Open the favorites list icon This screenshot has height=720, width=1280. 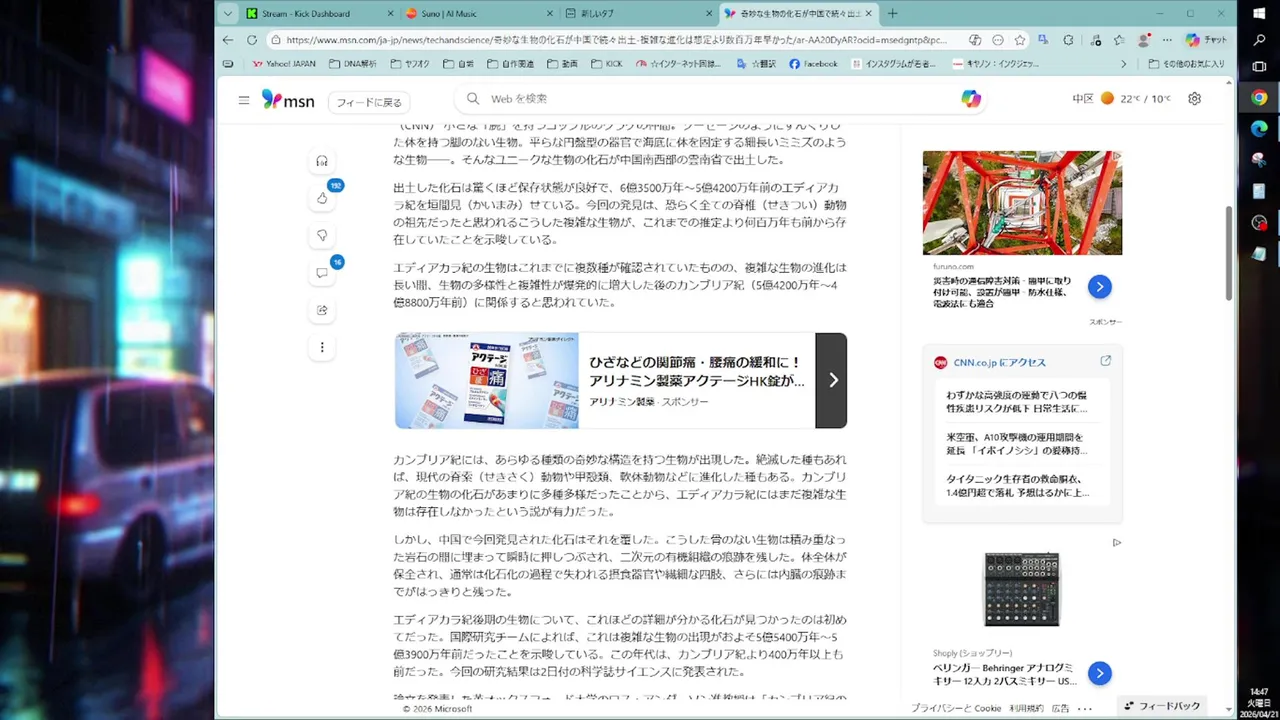pos(1119,40)
